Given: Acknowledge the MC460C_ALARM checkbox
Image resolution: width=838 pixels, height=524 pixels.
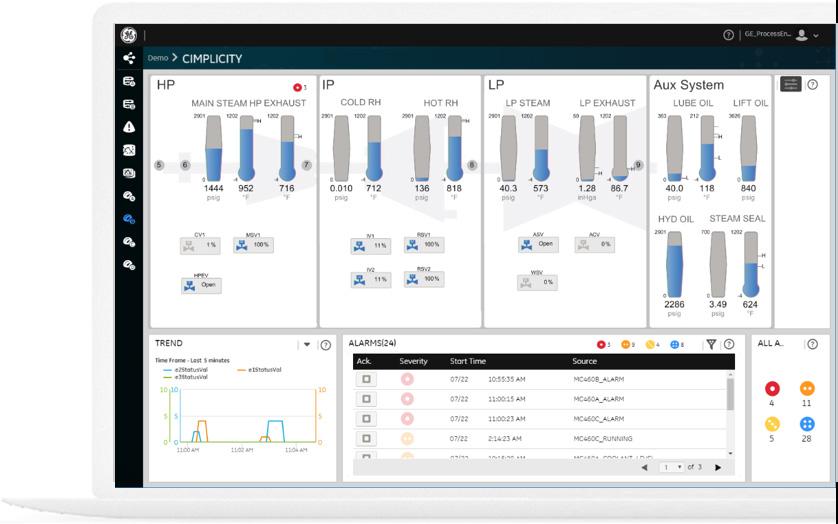Looking at the screenshot, I should click(x=366, y=419).
